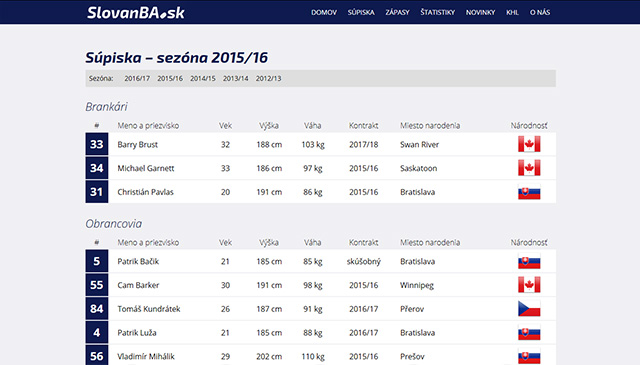Click the Brankári section heading

click(106, 107)
